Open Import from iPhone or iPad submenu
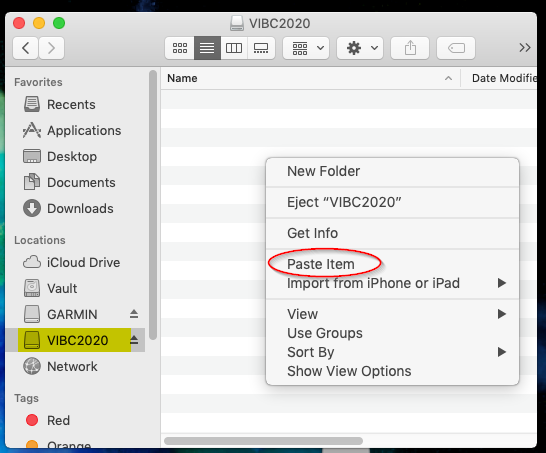This screenshot has height=453, width=546. click(x=392, y=283)
